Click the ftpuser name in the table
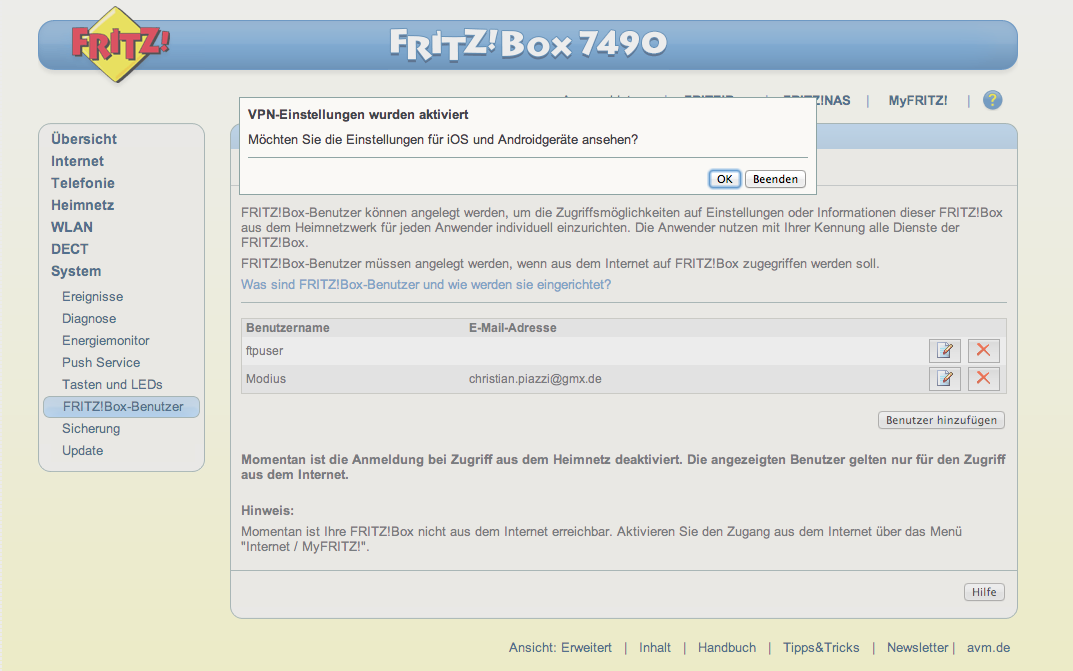This screenshot has height=671, width=1073. (264, 351)
